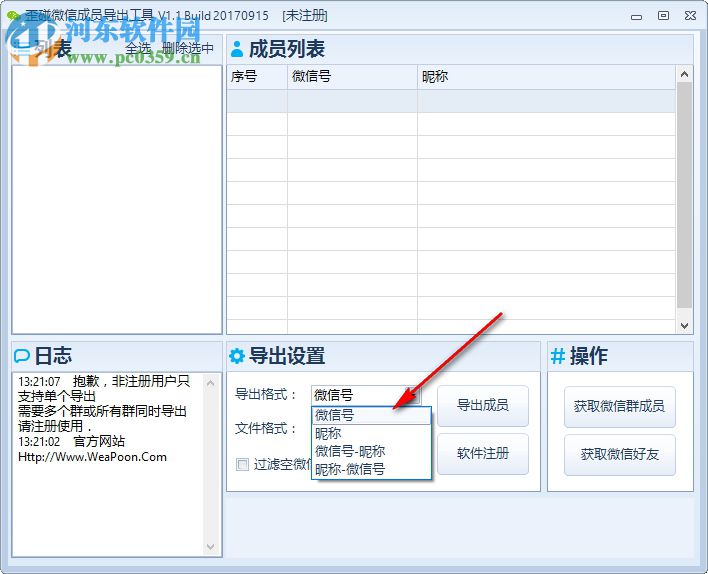
Task: Choose 昵称 from the dropdown list
Action: click(371, 434)
